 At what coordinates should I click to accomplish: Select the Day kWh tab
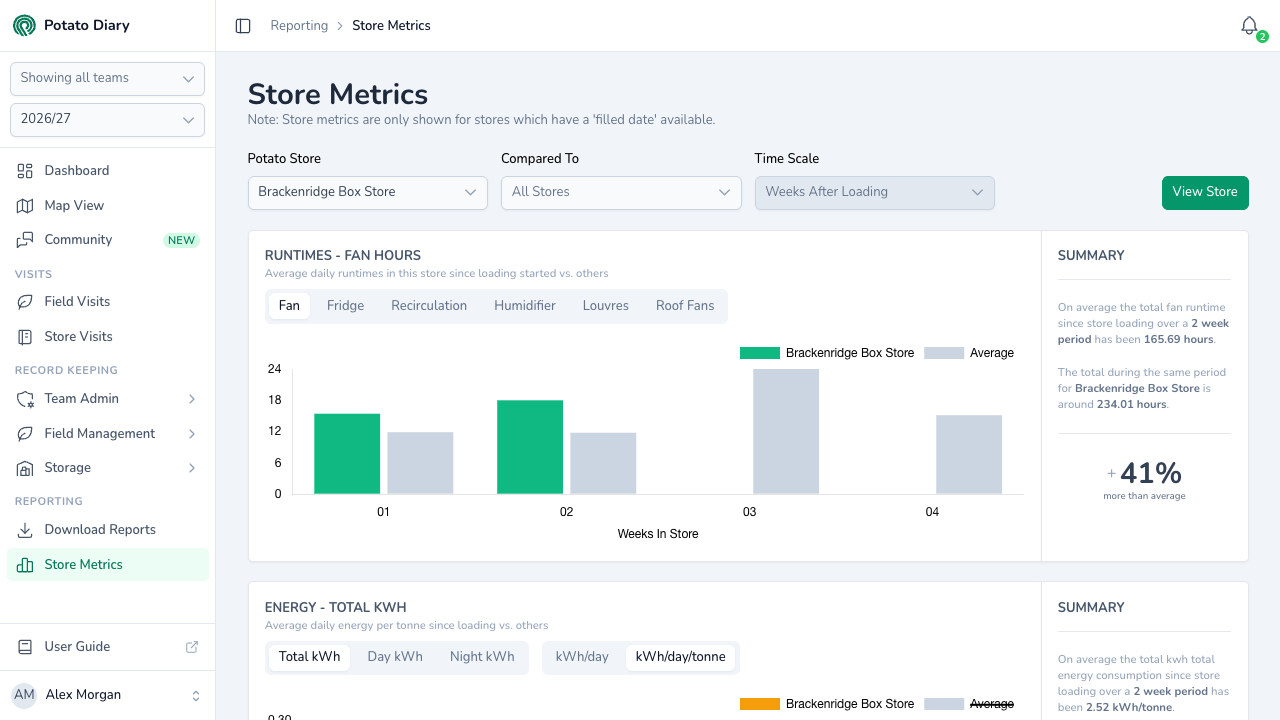pyautogui.click(x=395, y=657)
